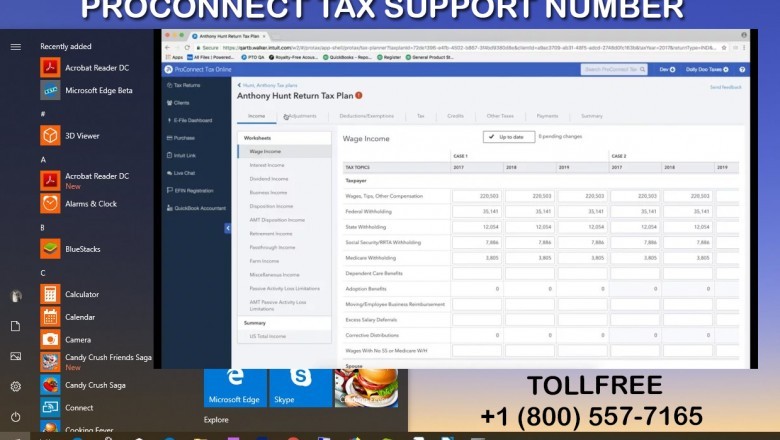Expand the Start menu hamburger button

coord(15,46)
